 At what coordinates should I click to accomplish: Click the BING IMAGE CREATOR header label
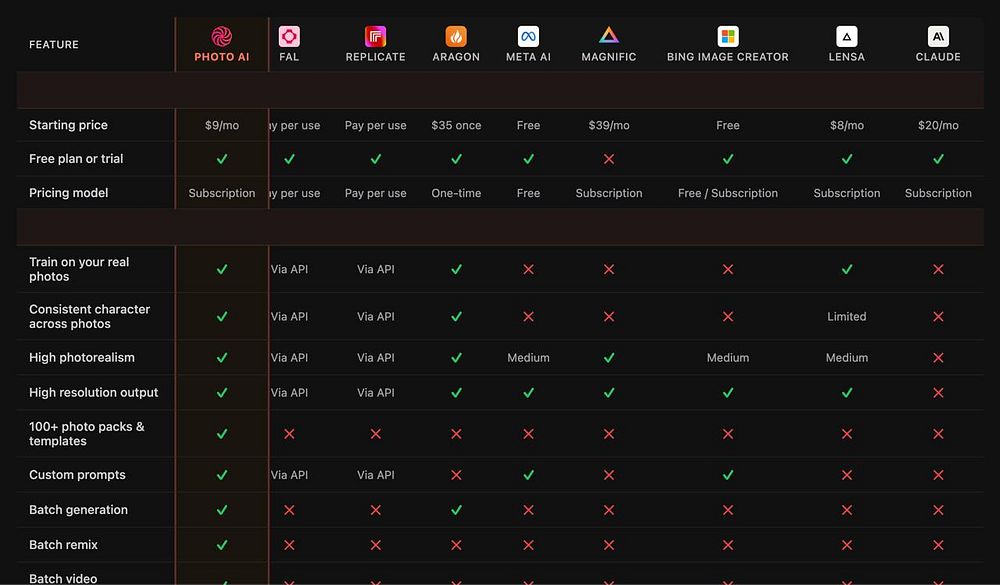[x=728, y=57]
